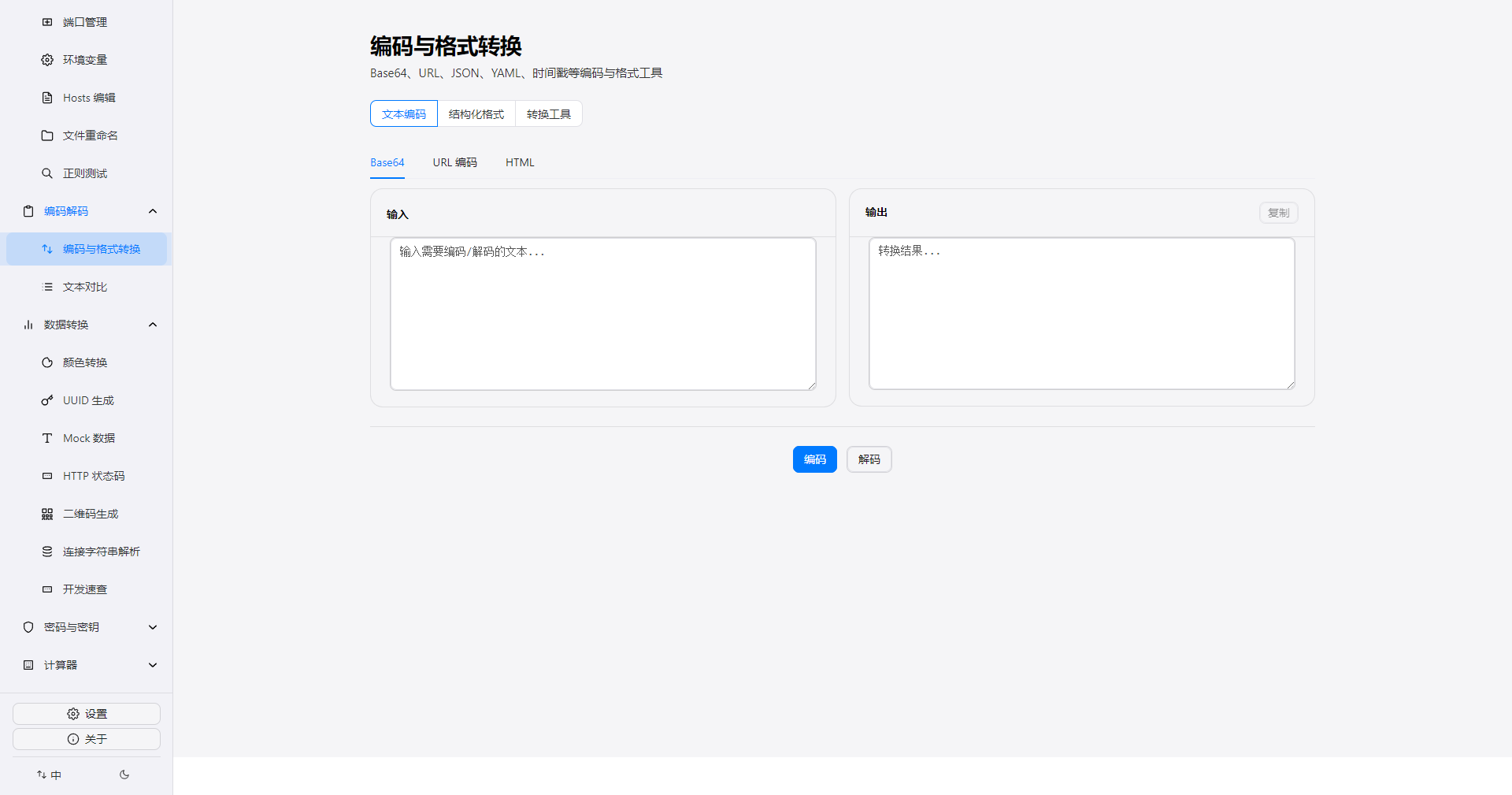The image size is (1512, 795).
Task: Open the 关于 dialog button
Action: [x=87, y=739]
